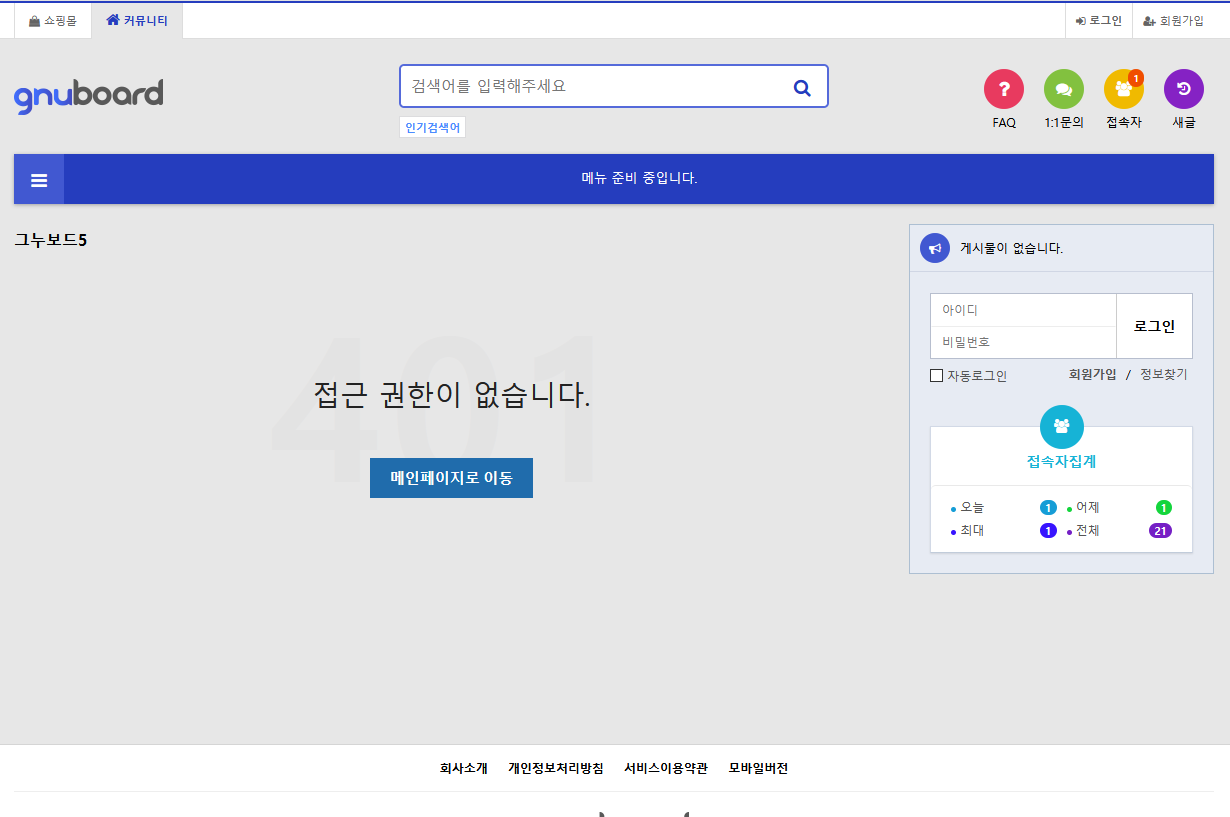Open the FAQ help icon
Screen dimensions: 1230x817
1004,88
